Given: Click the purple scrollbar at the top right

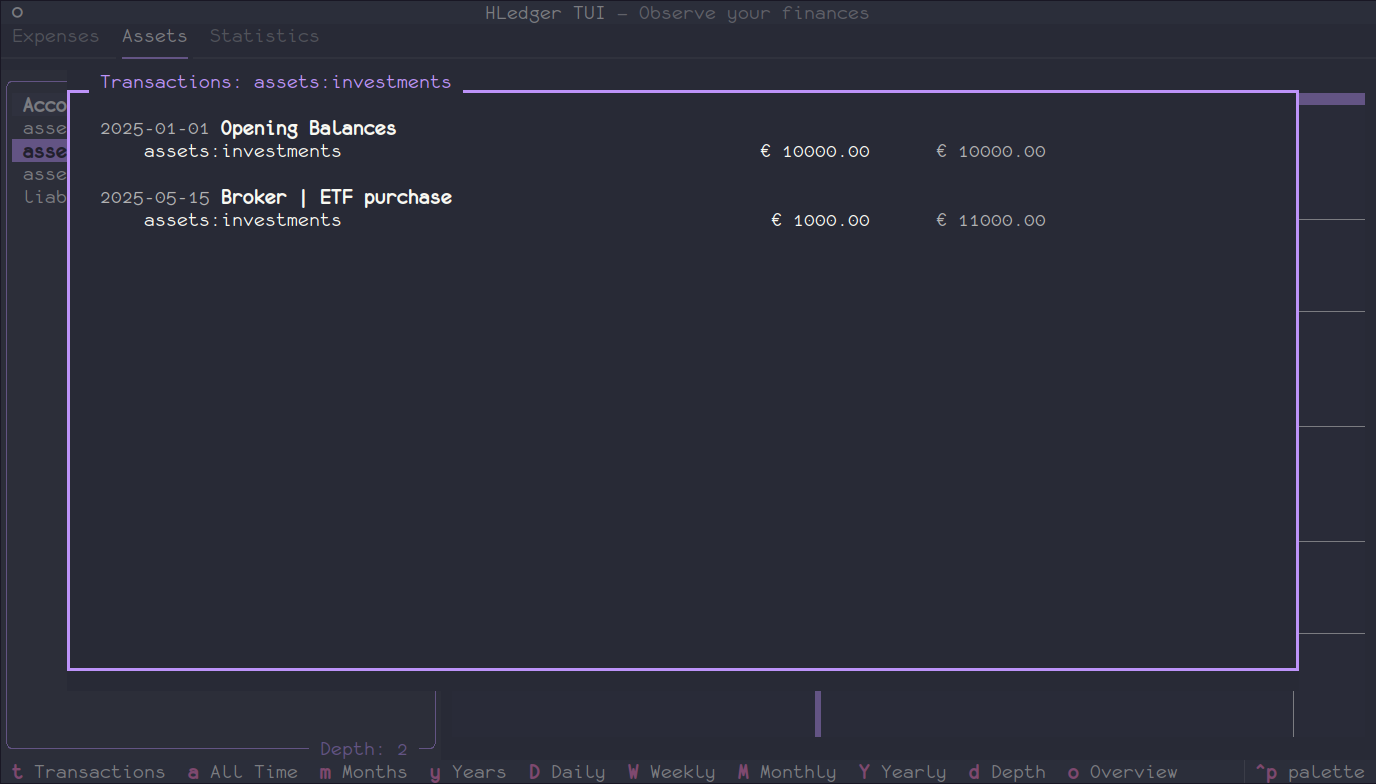Looking at the screenshot, I should click(1332, 98).
